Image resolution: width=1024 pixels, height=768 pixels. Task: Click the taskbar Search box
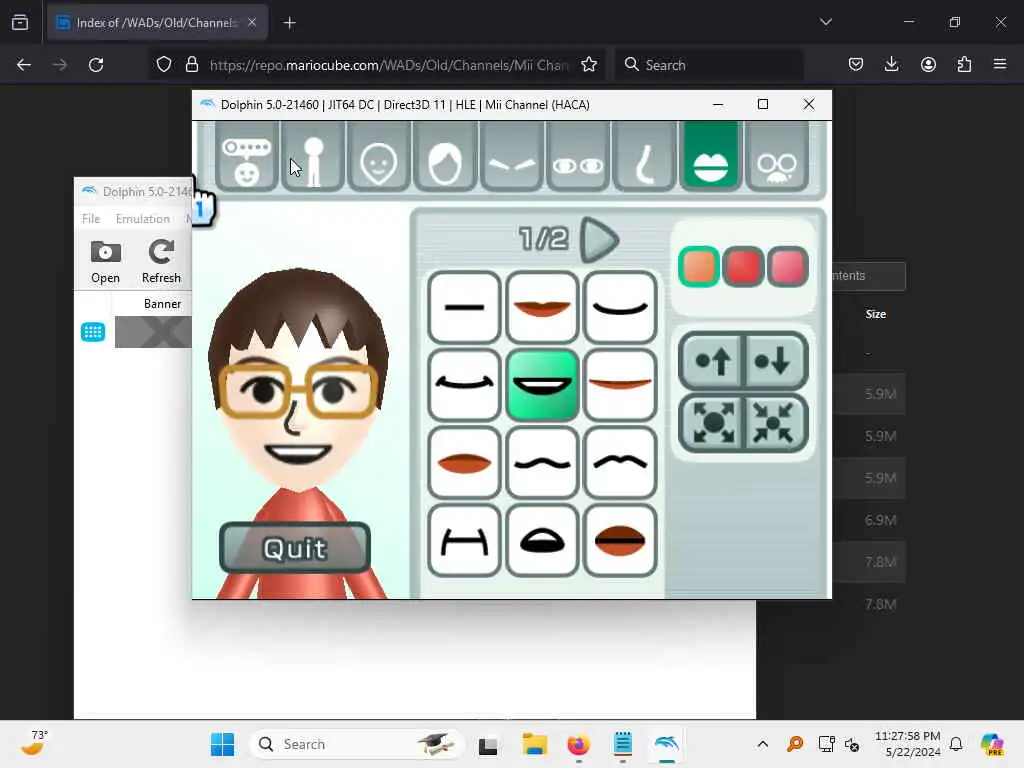(357, 744)
